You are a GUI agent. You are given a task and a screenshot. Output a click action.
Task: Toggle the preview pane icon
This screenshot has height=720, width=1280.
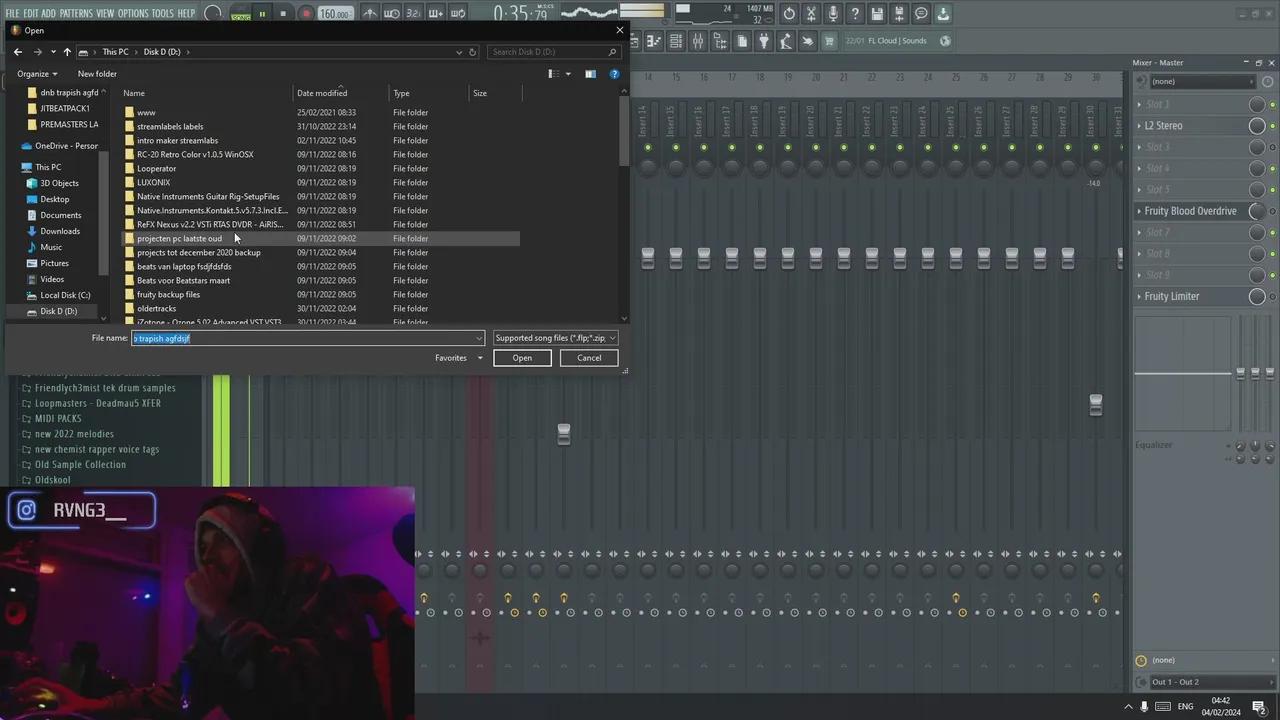[590, 74]
